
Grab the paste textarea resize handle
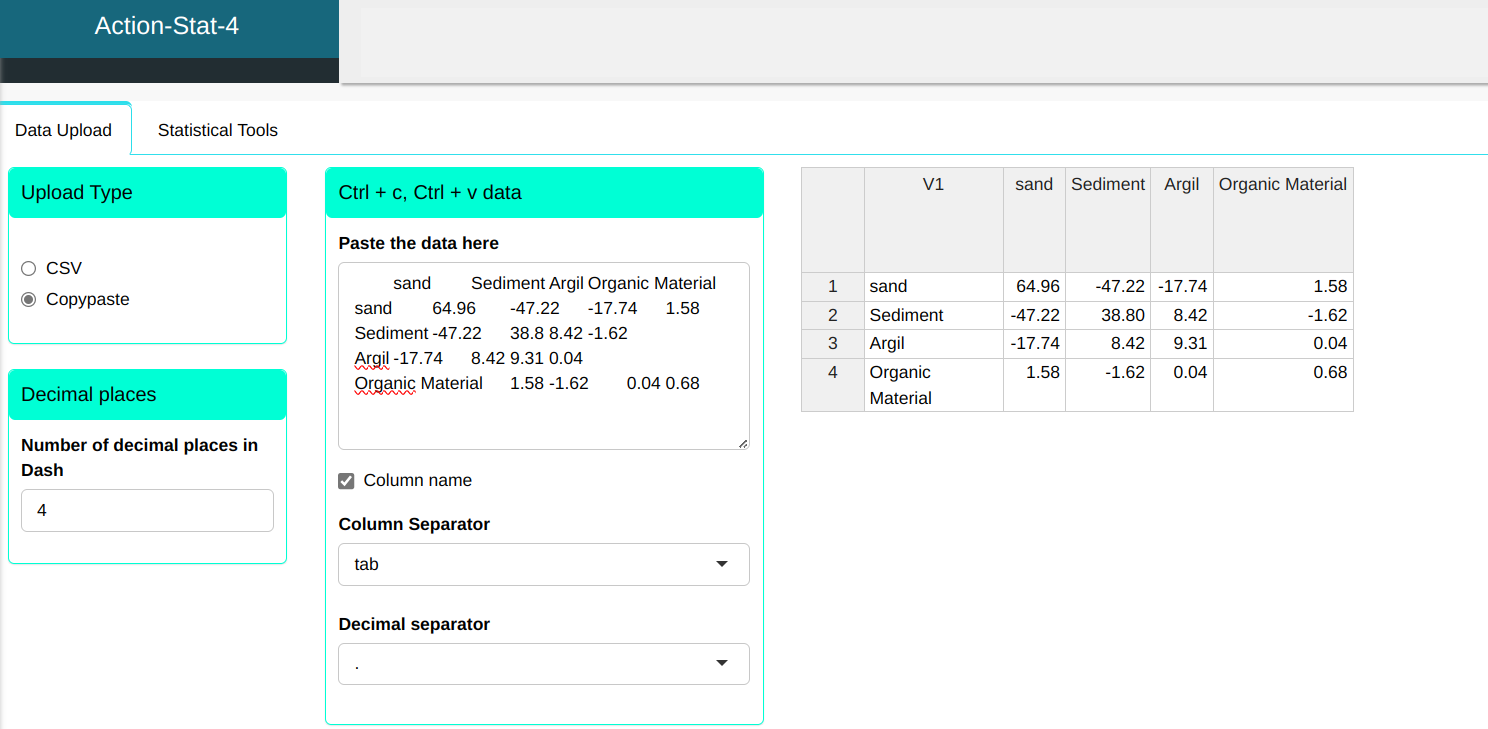743,443
